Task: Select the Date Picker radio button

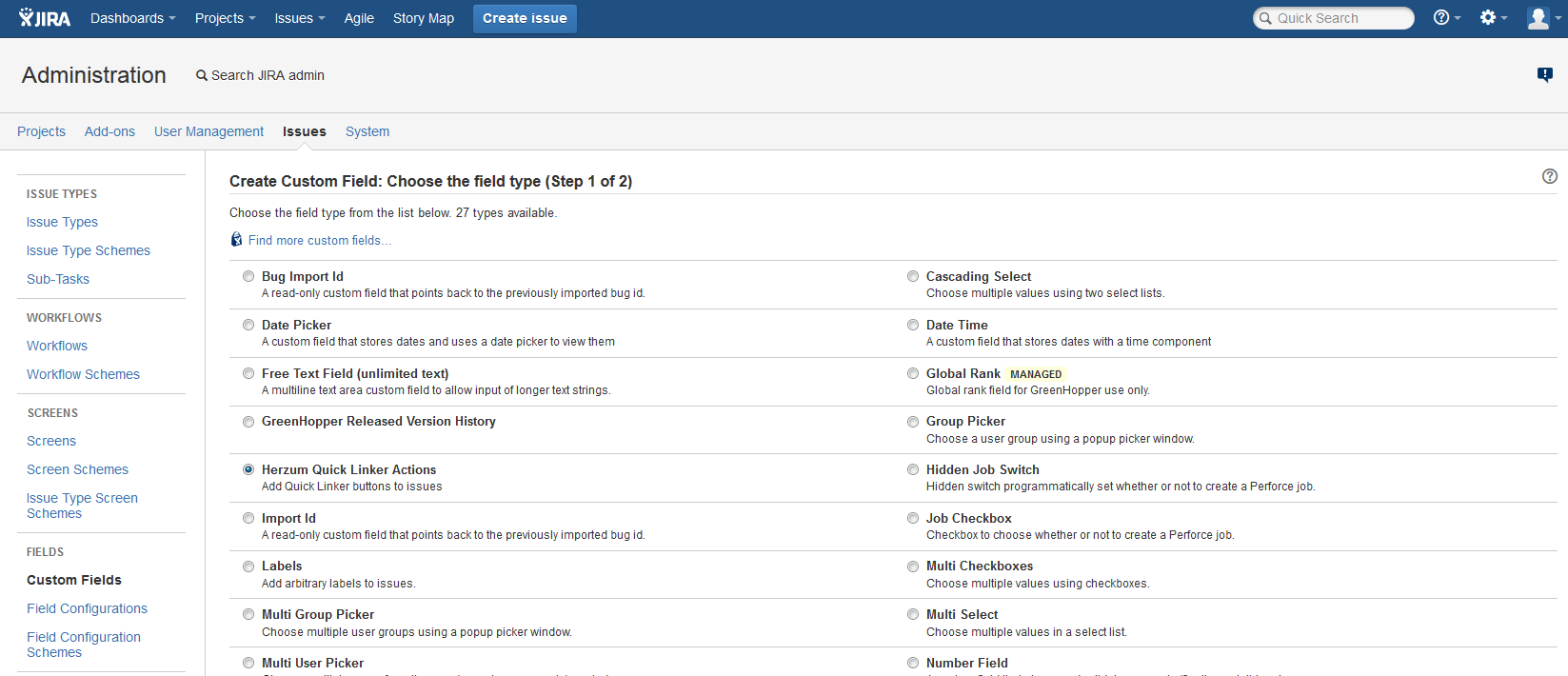Action: pyautogui.click(x=248, y=325)
